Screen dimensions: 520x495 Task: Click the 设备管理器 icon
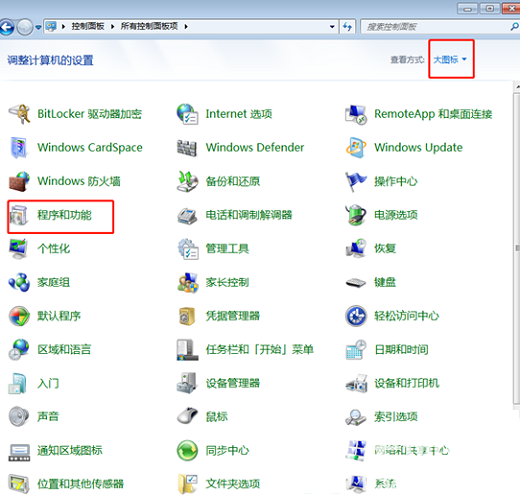pyautogui.click(x=186, y=383)
